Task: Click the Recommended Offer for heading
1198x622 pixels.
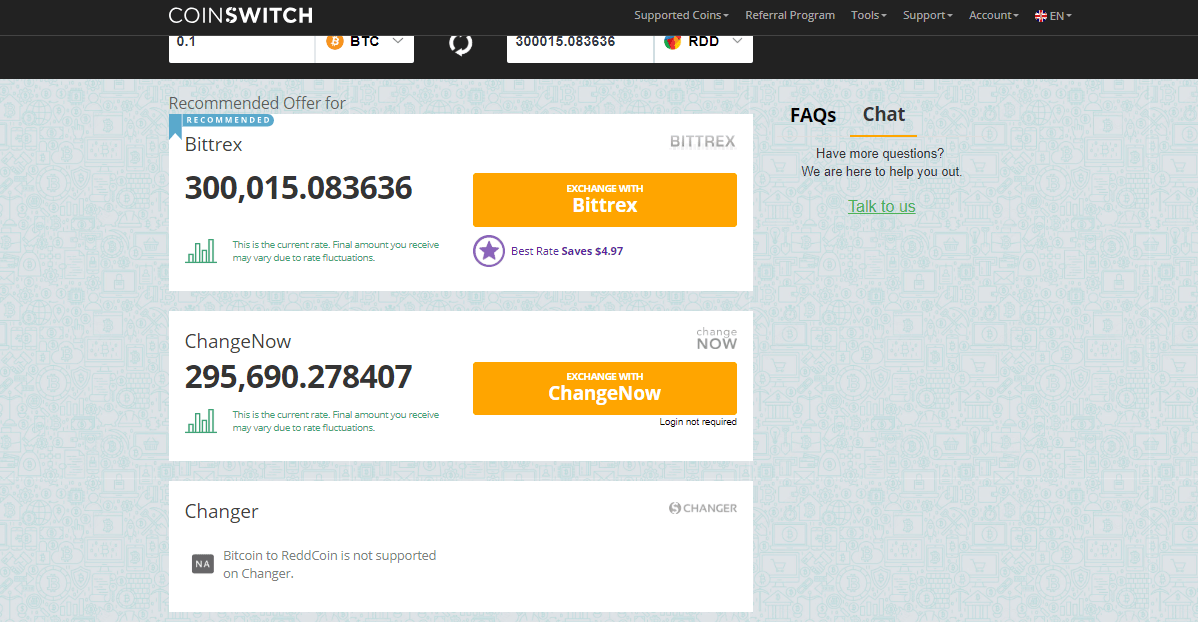Action: [x=257, y=103]
